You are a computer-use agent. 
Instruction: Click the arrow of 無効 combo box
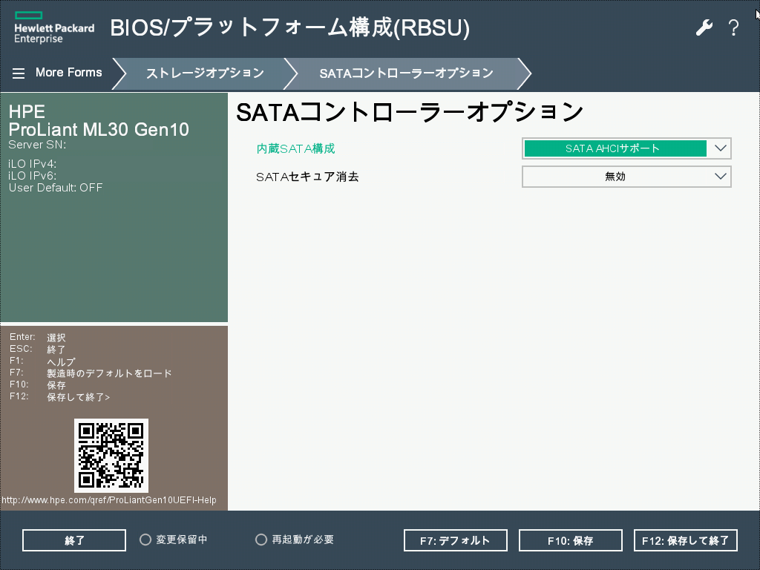(x=720, y=176)
